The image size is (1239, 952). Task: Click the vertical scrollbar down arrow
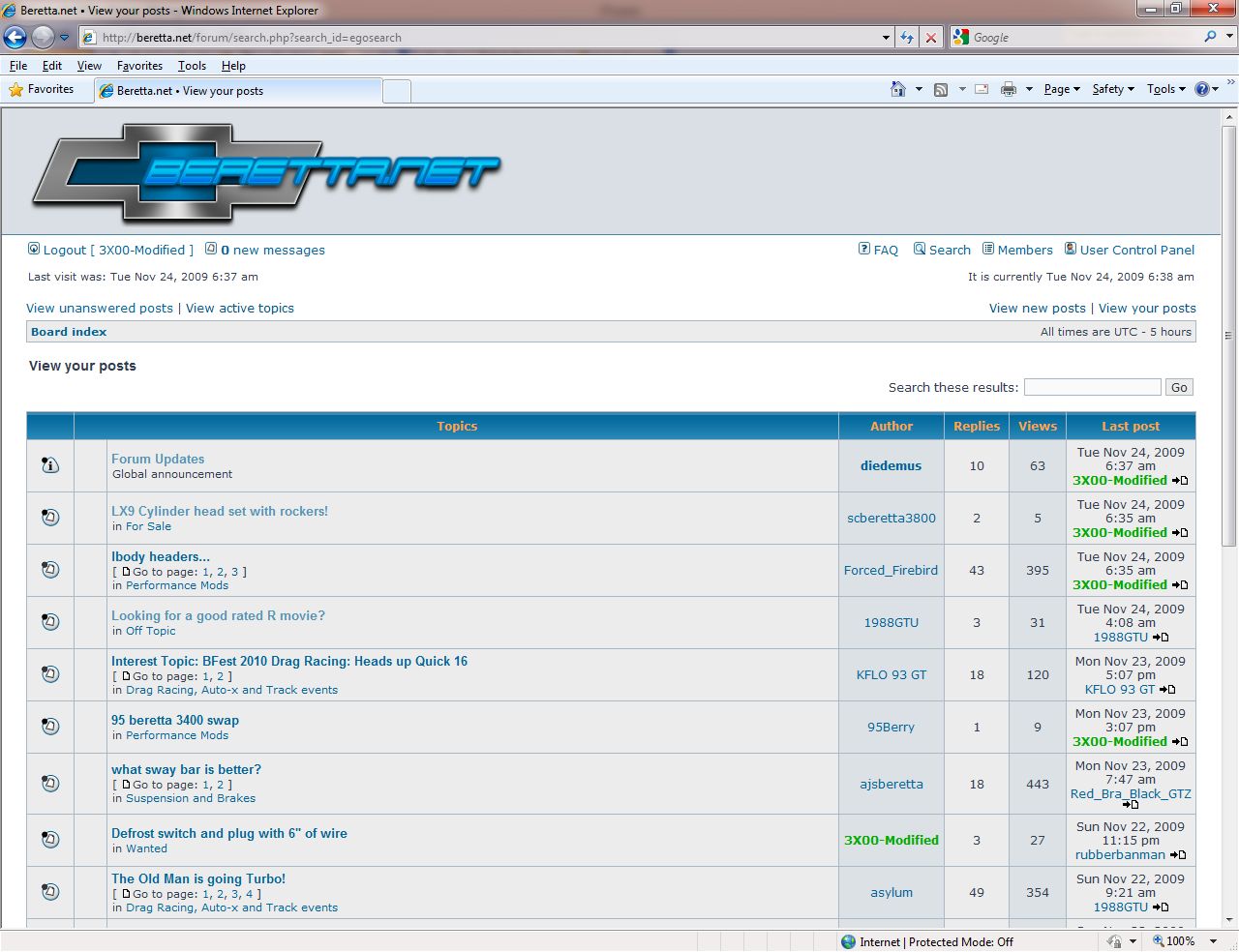[x=1229, y=920]
